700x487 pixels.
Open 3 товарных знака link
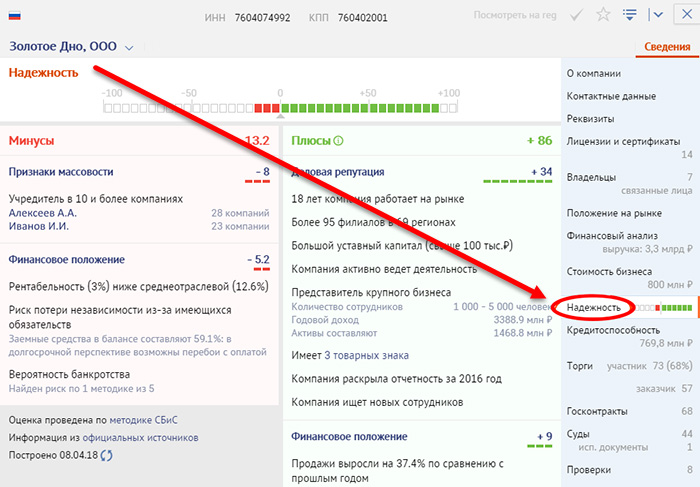(366, 355)
